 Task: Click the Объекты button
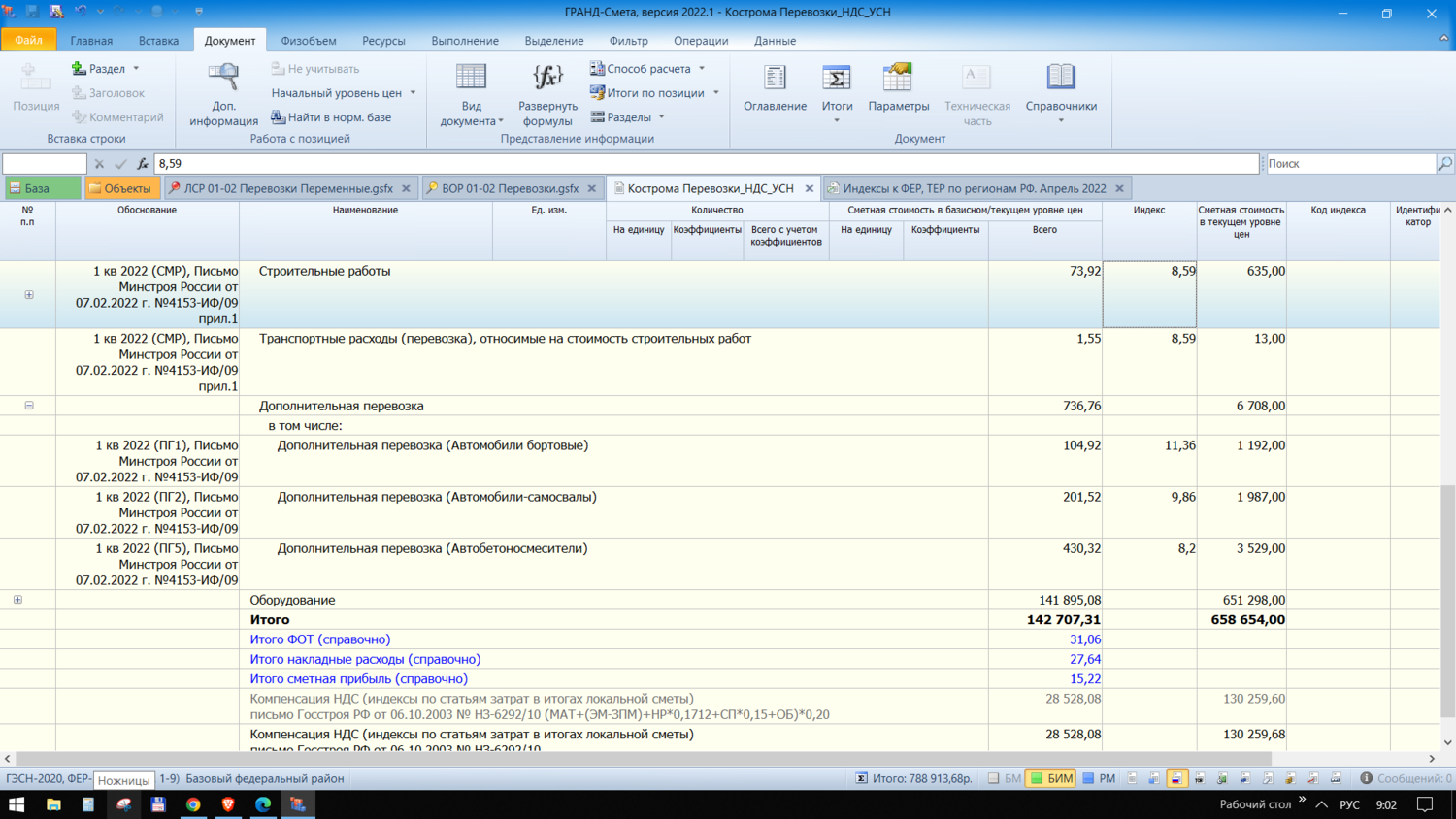click(120, 188)
